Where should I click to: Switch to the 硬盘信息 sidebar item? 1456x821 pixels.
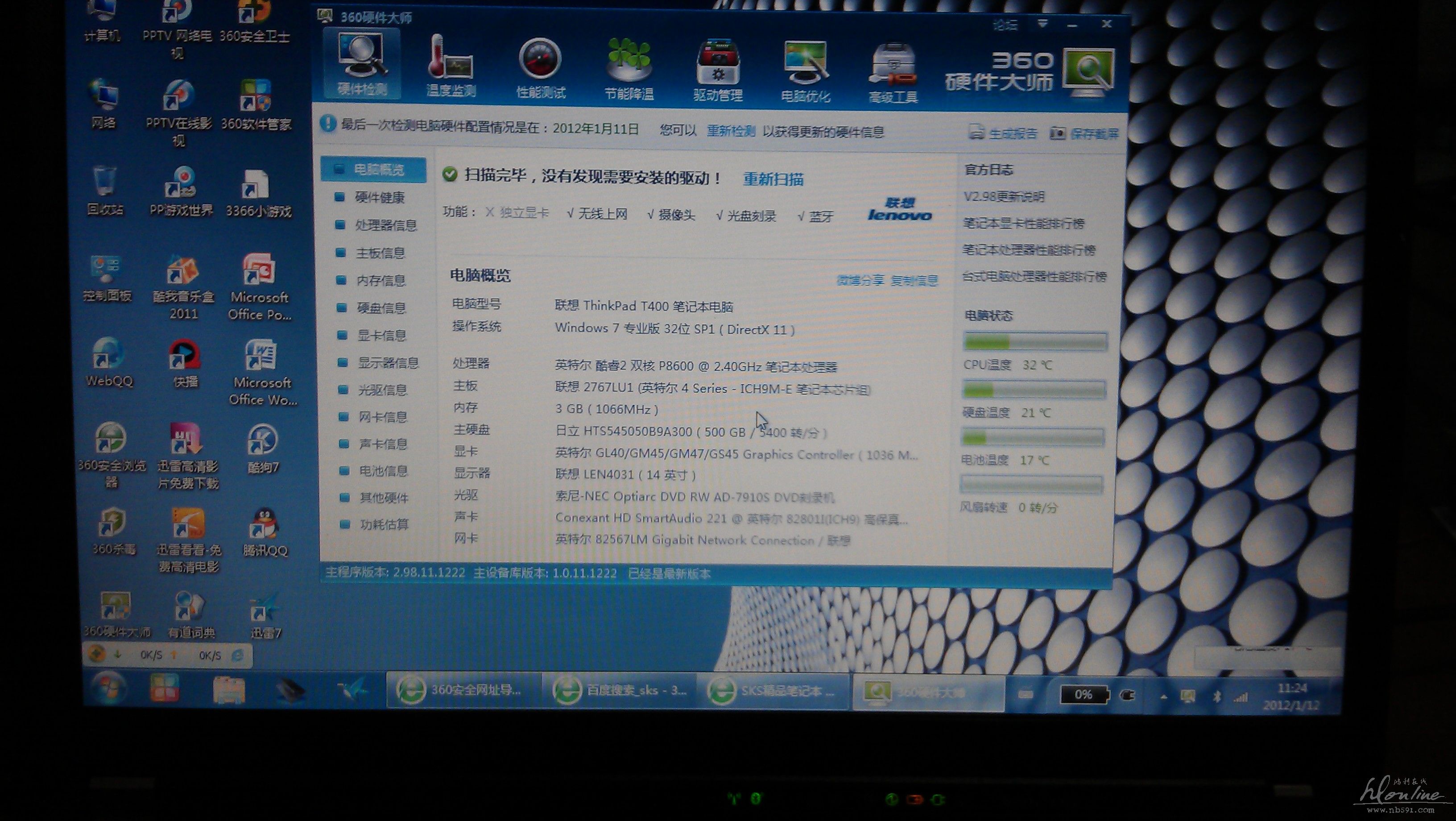381,307
